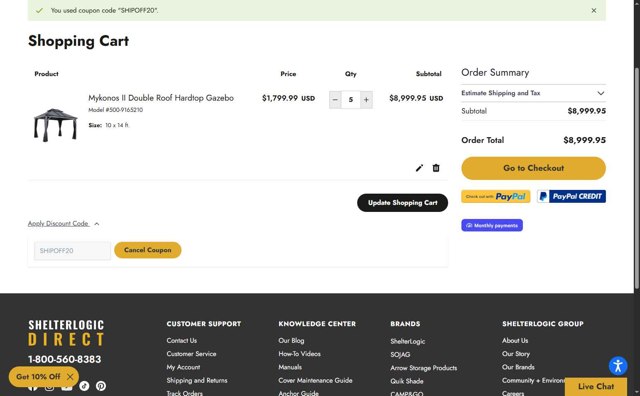Edit the Mykonos II gazebo item

[419, 168]
